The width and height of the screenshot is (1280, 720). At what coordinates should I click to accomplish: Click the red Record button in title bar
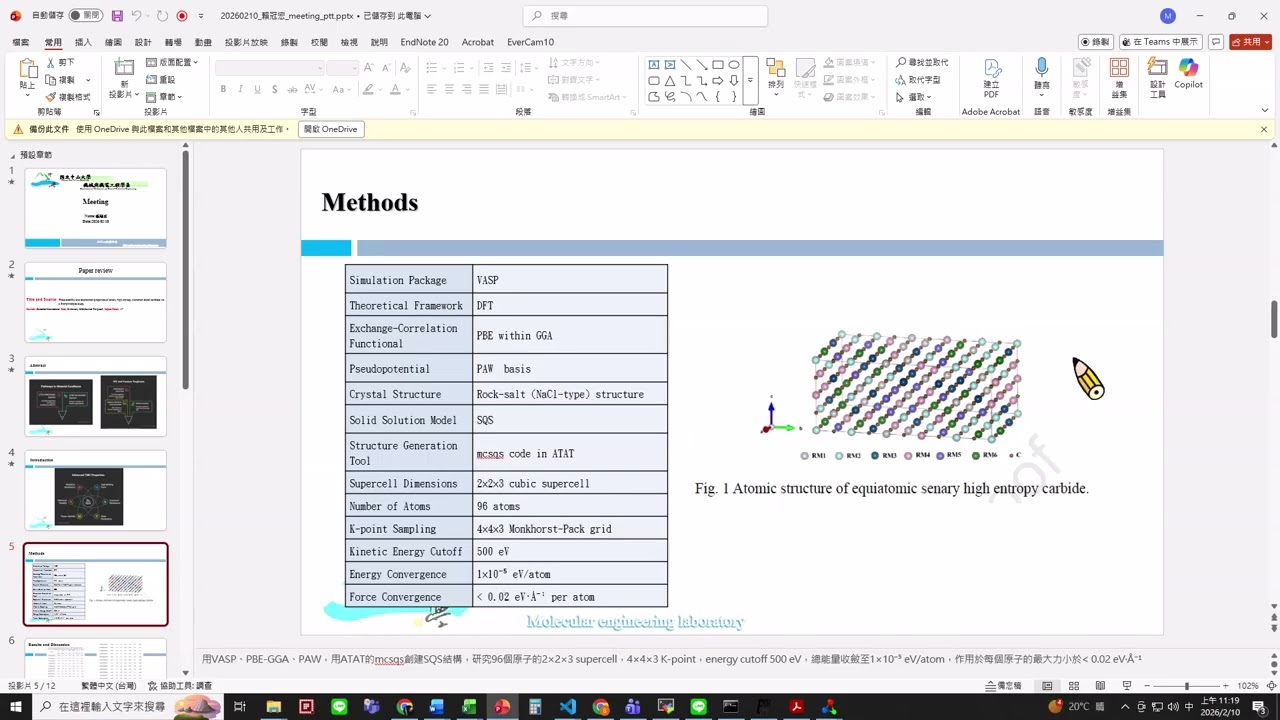[182, 16]
